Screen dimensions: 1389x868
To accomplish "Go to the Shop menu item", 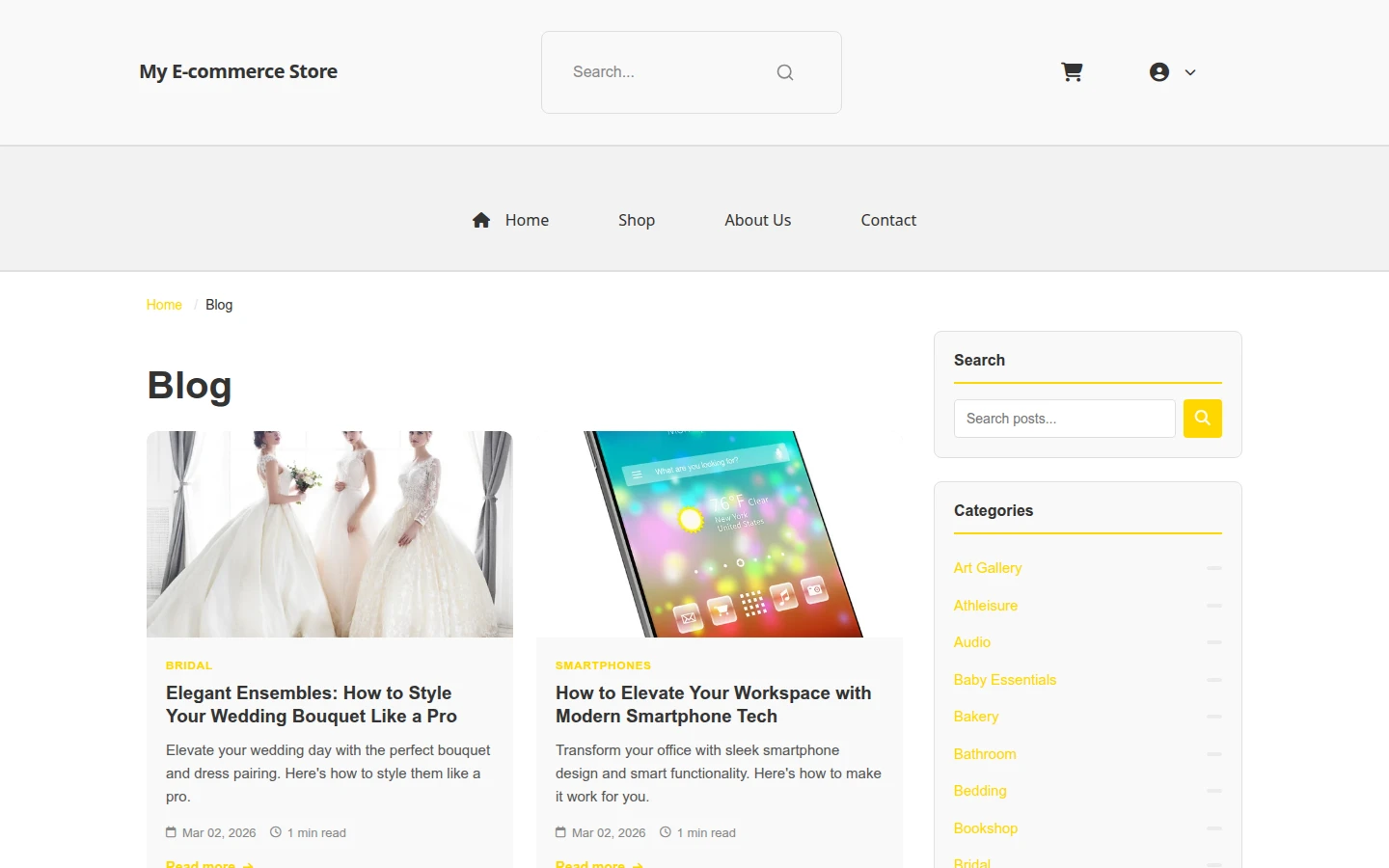I will coord(637,220).
